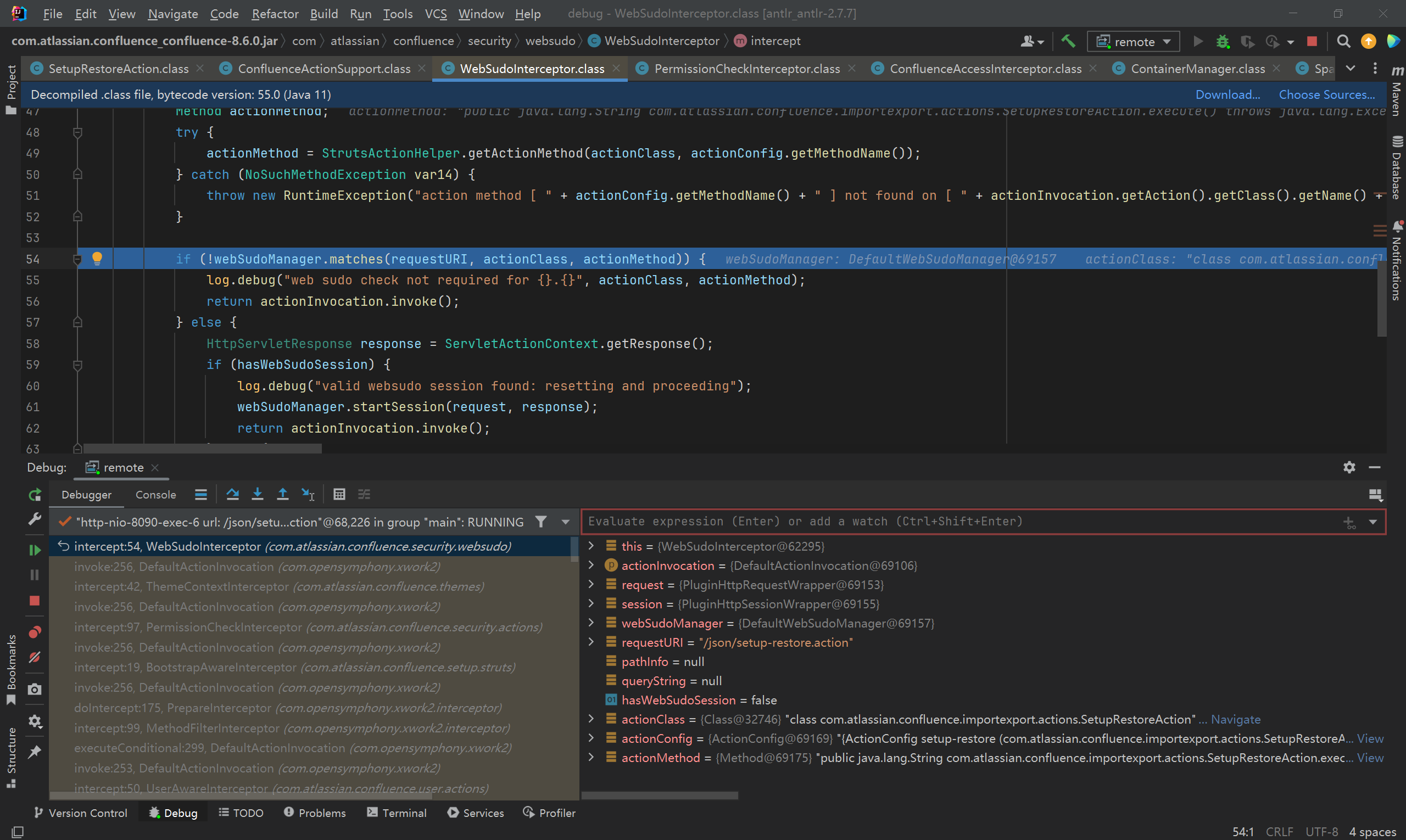
Task: Click the wrench Modify Run Configuration icon
Action: tap(35, 518)
